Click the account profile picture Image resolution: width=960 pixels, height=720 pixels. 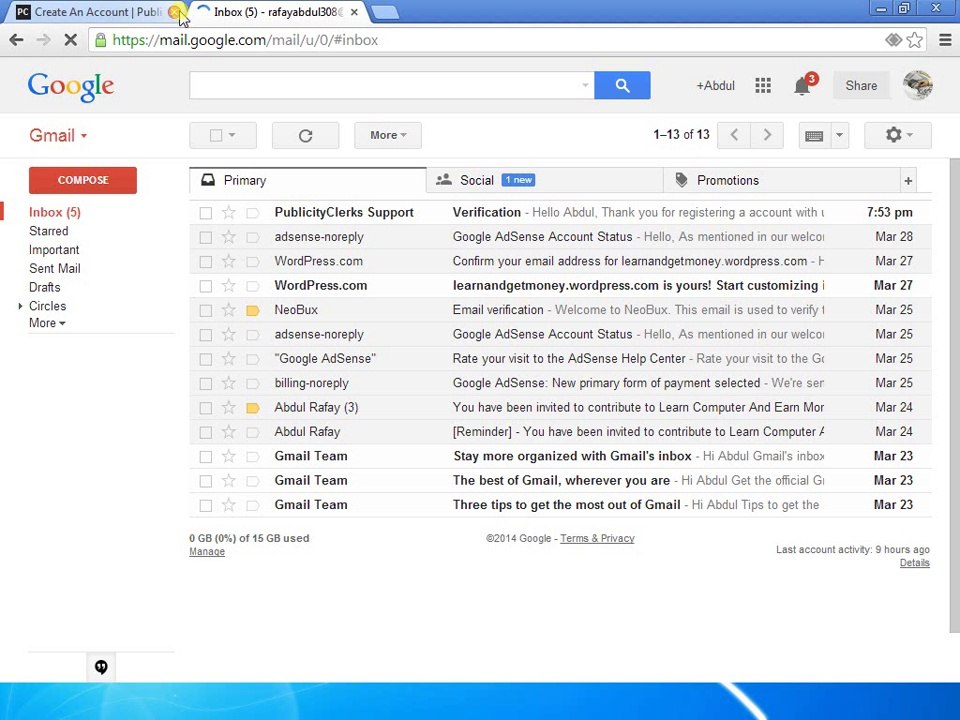[917, 85]
